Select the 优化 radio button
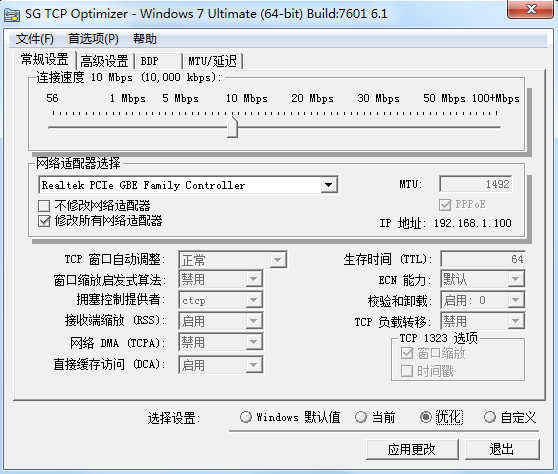Image resolution: width=558 pixels, height=474 pixels. 426,417
